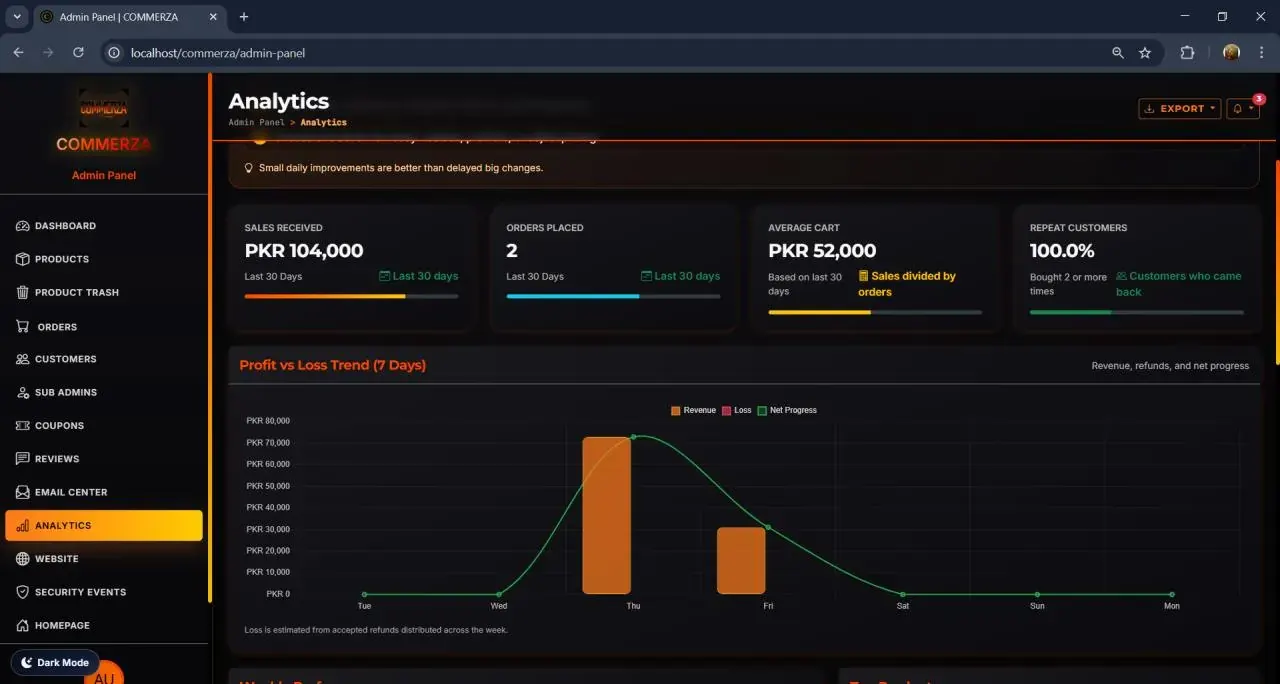This screenshot has height=684, width=1280.
Task: Open Chrome three-dot menu
Action: tap(1262, 53)
